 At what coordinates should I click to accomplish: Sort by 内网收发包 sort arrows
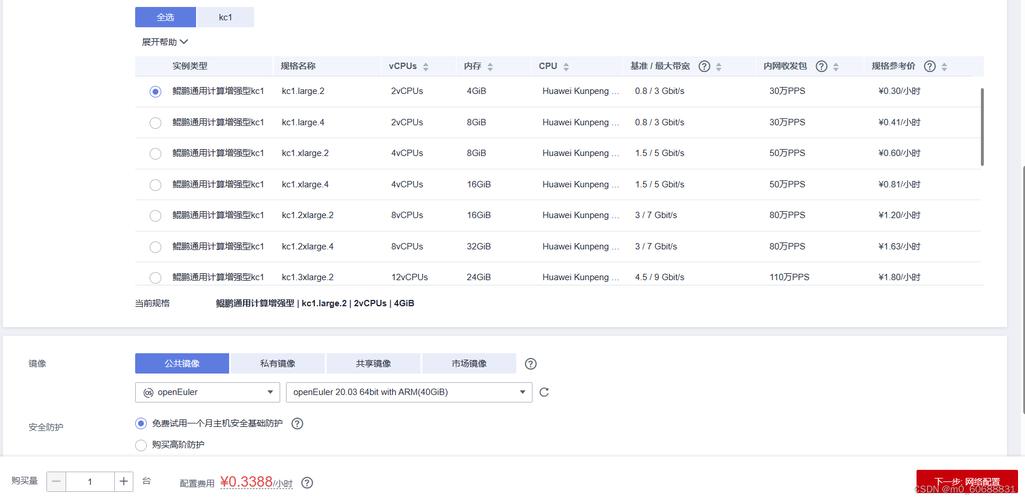click(836, 67)
